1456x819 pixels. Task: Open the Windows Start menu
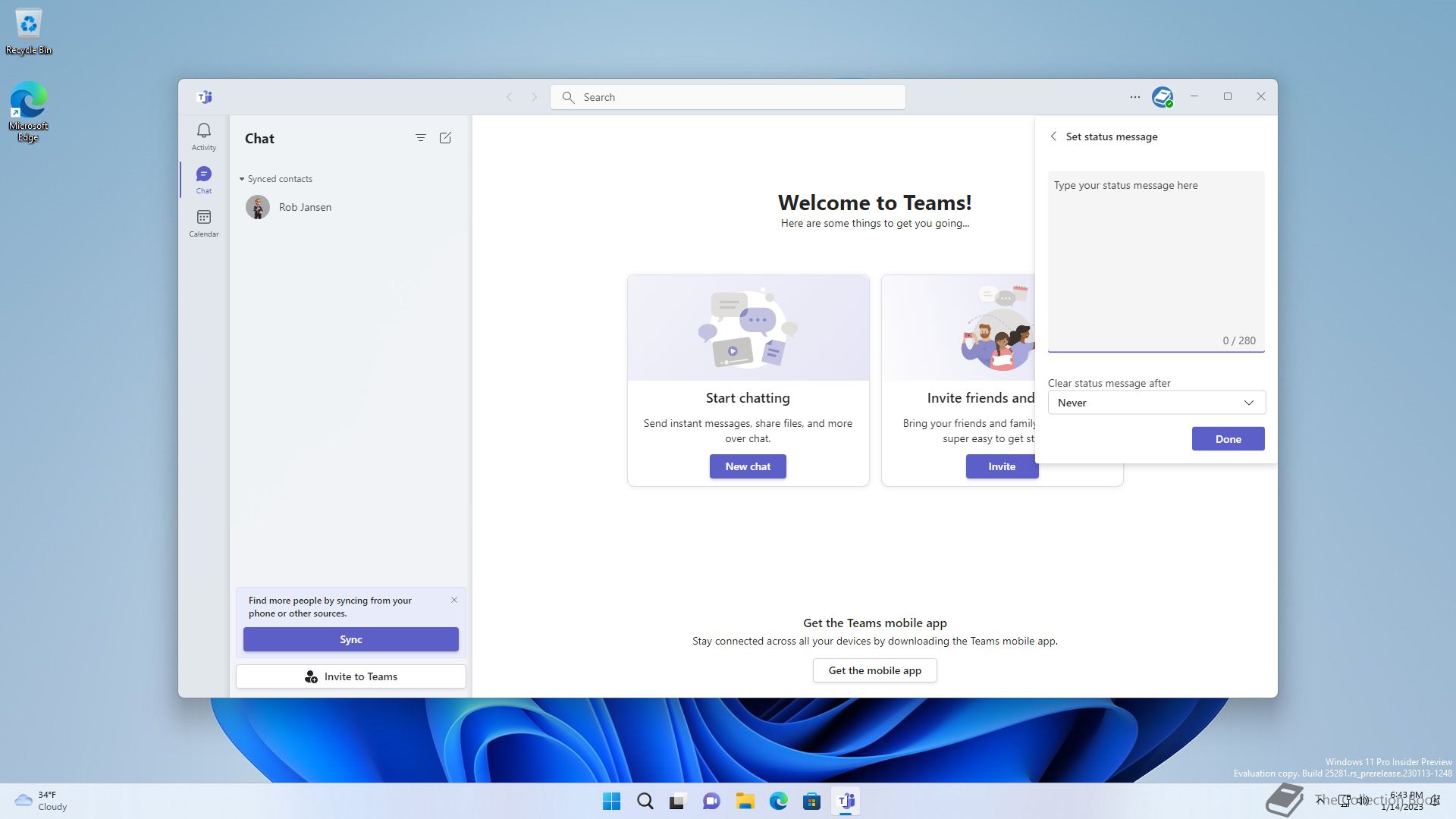611,801
